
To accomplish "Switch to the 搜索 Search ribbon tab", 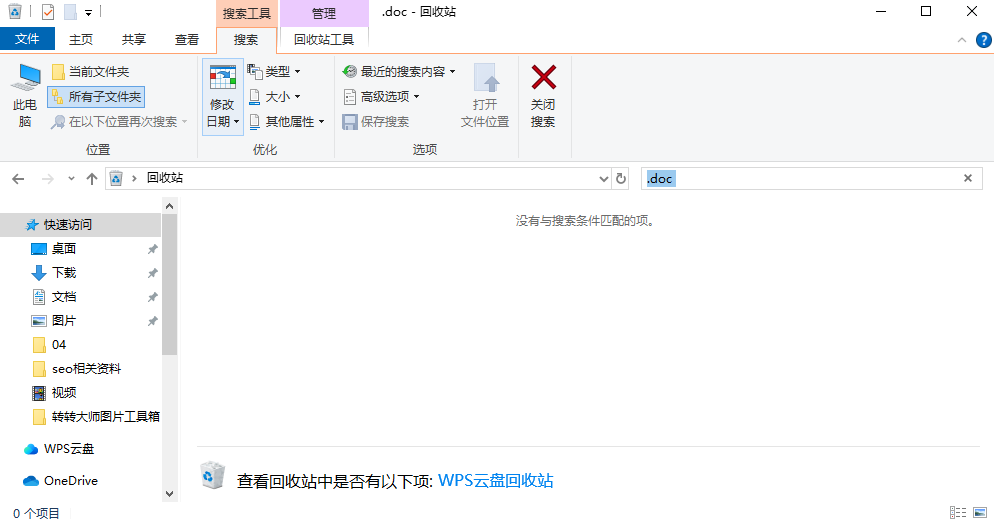I will tap(246, 39).
